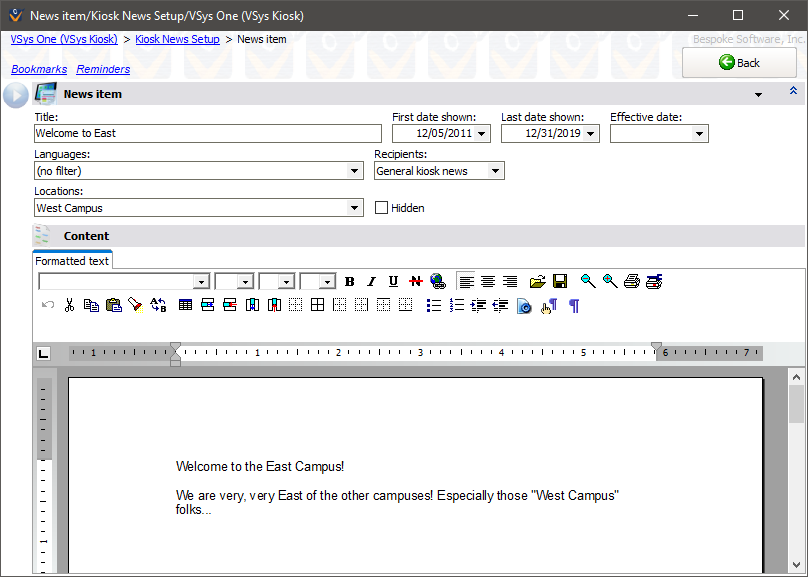Image resolution: width=808 pixels, height=577 pixels.
Task: Expand the Recipients dropdown
Action: tap(494, 171)
